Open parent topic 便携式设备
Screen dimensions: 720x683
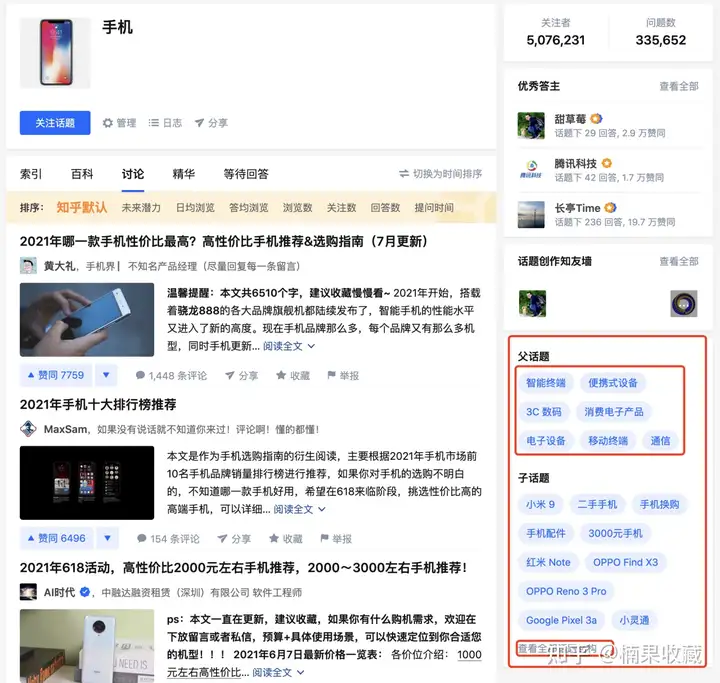coord(613,383)
